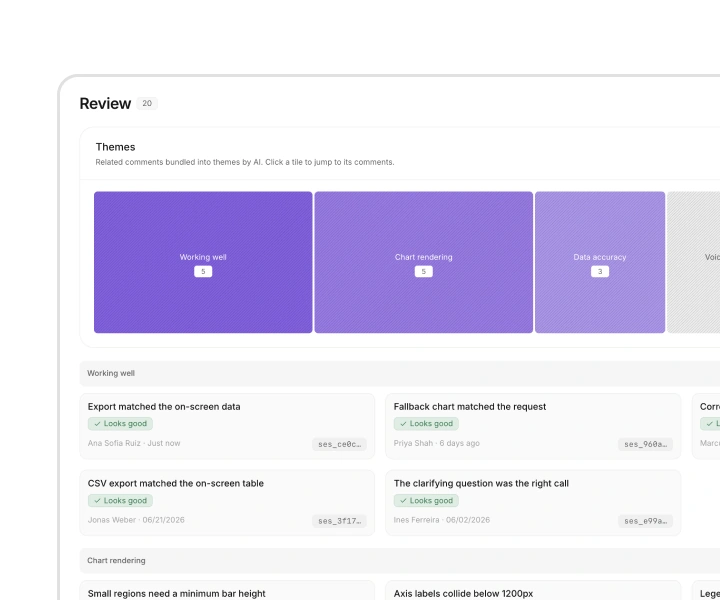Click the count badge 5 on Chart rendering tile
The height and width of the screenshot is (600, 720).
[x=423, y=271]
